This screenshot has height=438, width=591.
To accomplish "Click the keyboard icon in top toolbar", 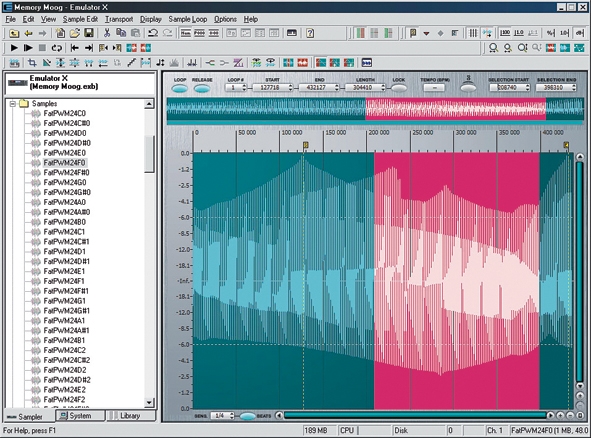I will click(x=292, y=33).
